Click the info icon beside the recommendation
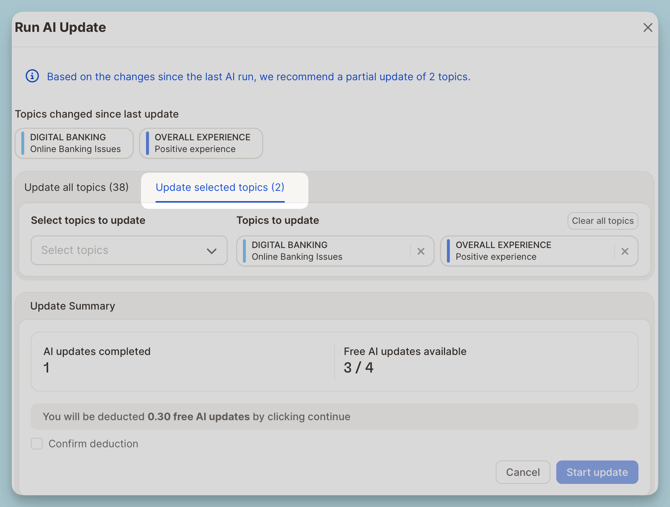 point(32,76)
